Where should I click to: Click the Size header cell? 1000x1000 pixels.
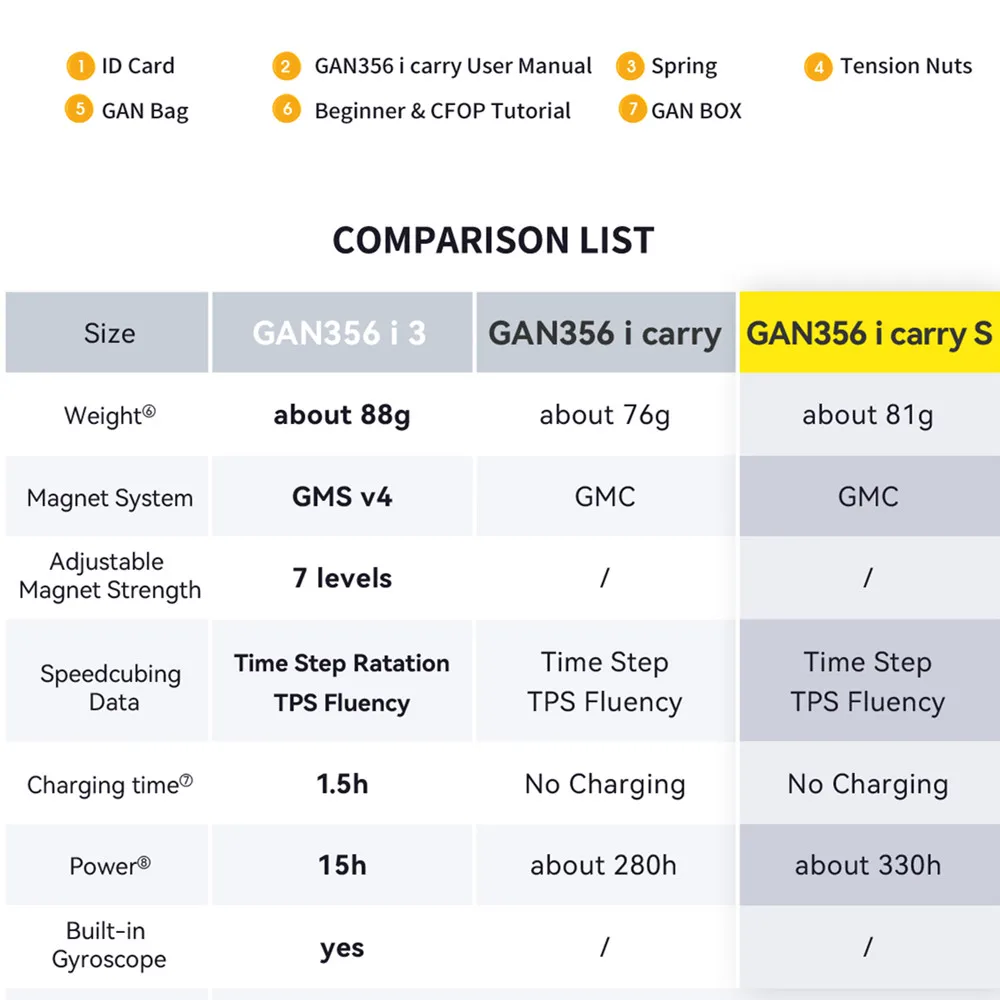pos(109,333)
